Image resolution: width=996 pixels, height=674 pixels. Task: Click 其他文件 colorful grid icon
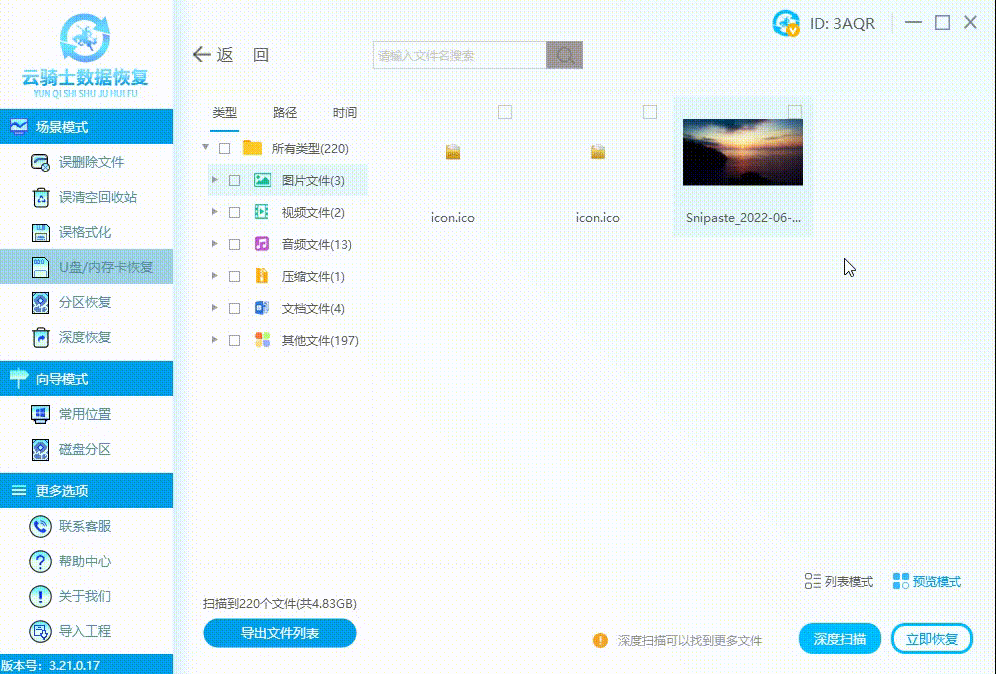[x=262, y=340]
